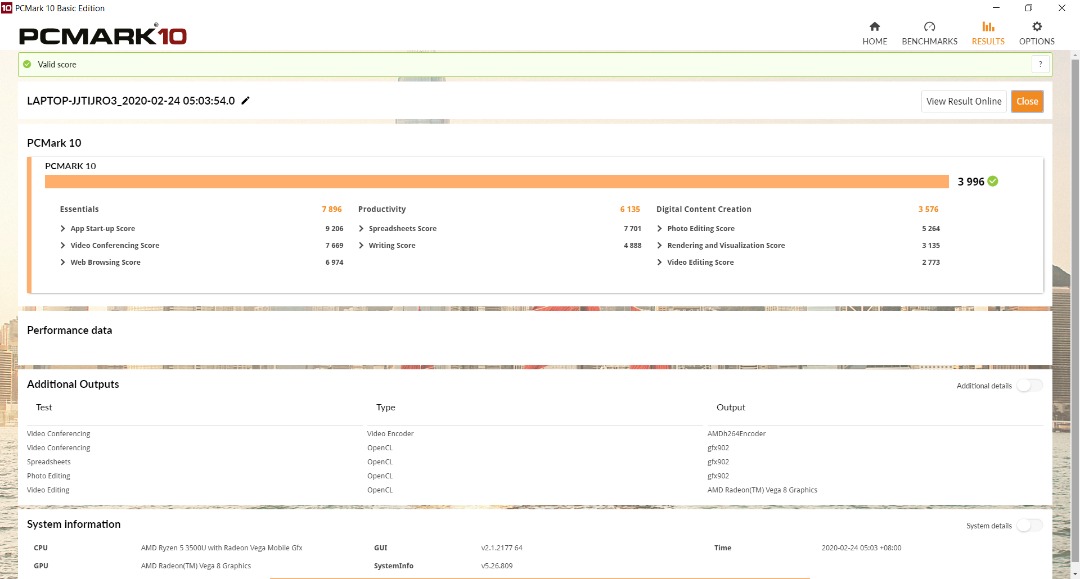The height and width of the screenshot is (579, 1080).
Task: Click the Essentials score 7 896
Action: click(331, 209)
